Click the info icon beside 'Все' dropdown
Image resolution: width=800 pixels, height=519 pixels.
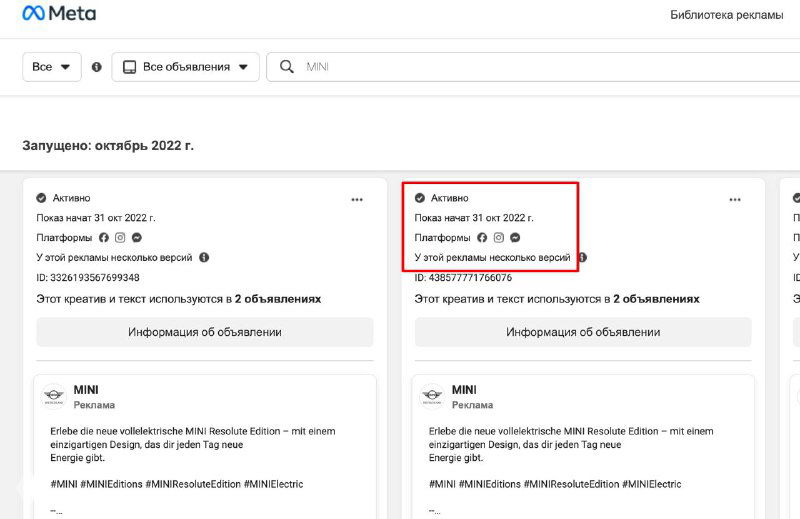tap(97, 67)
